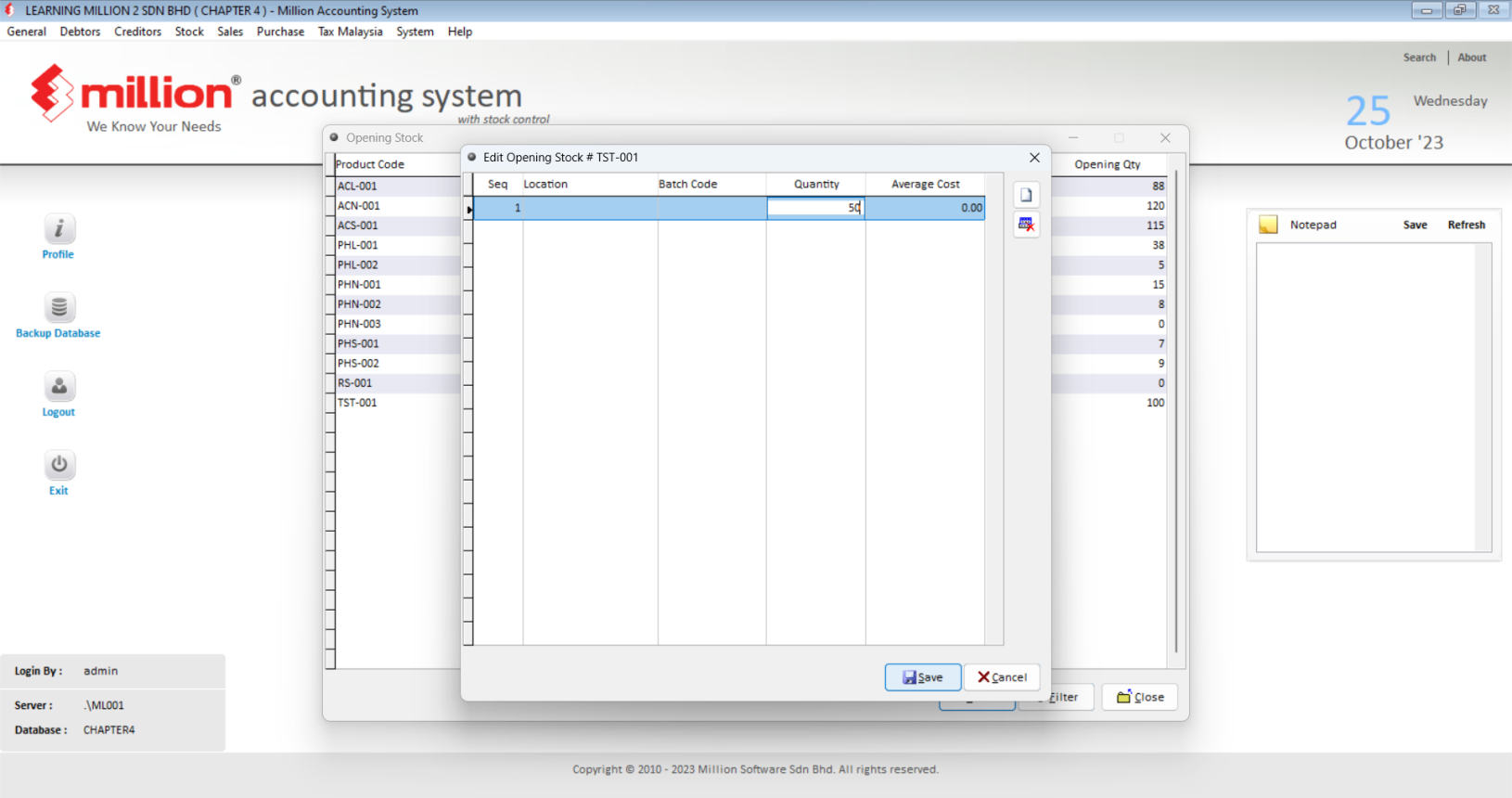
Task: Close the Edit Opening Stock dialog
Action: click(1034, 158)
